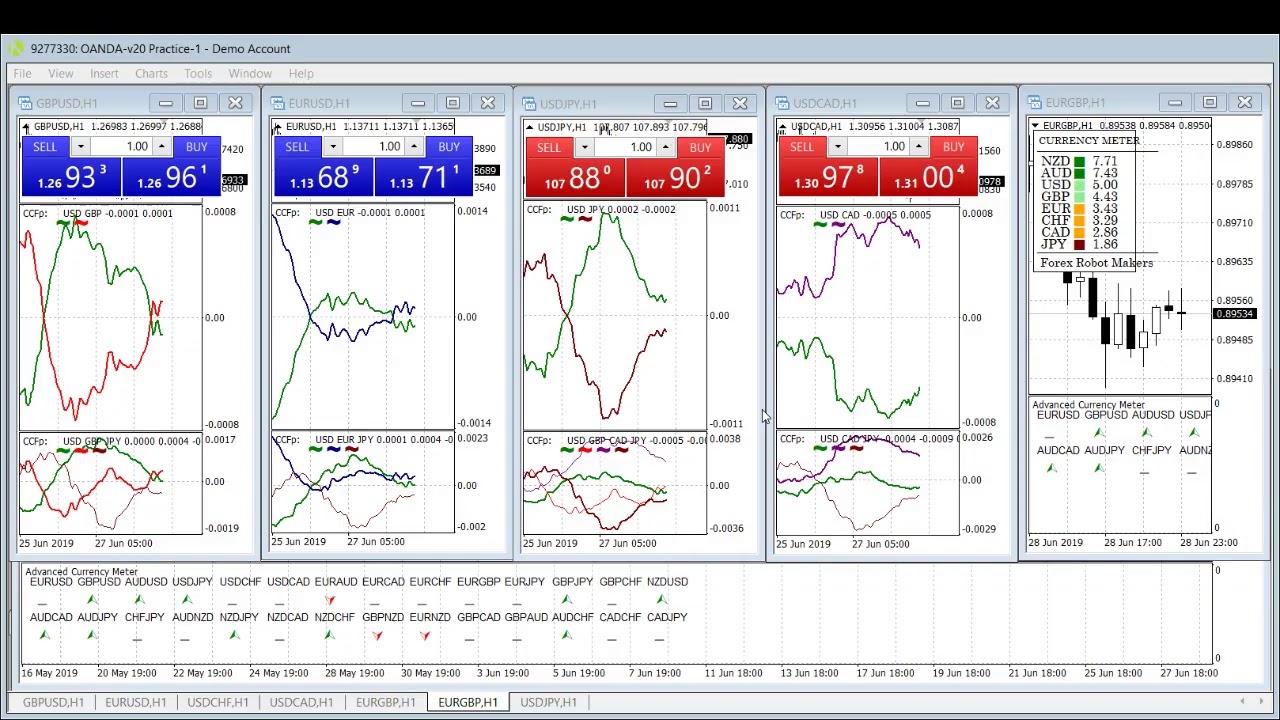Image resolution: width=1280 pixels, height=720 pixels.
Task: Minimize the USDJPY,H1 chart window
Action: point(670,104)
